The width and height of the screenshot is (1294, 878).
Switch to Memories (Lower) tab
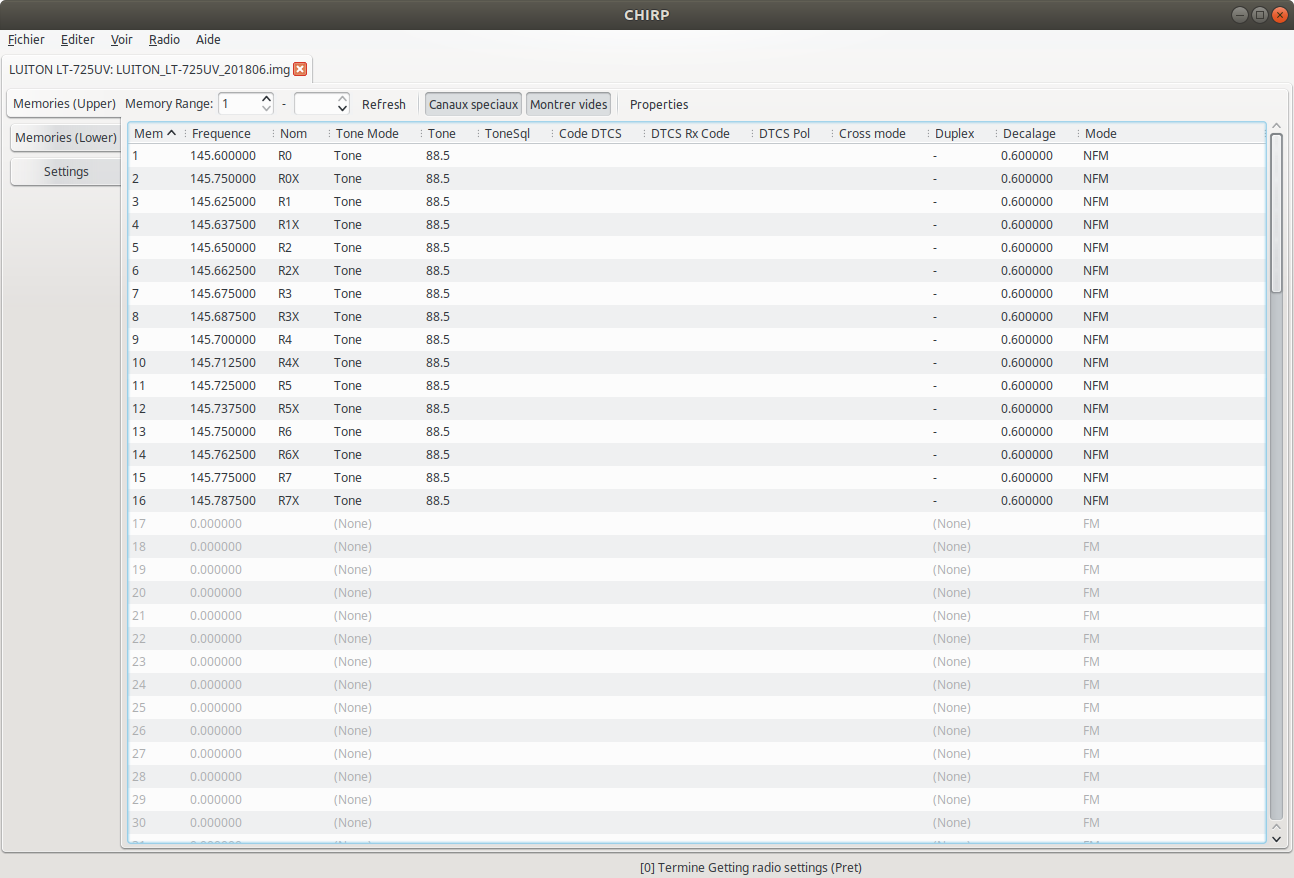coord(66,137)
